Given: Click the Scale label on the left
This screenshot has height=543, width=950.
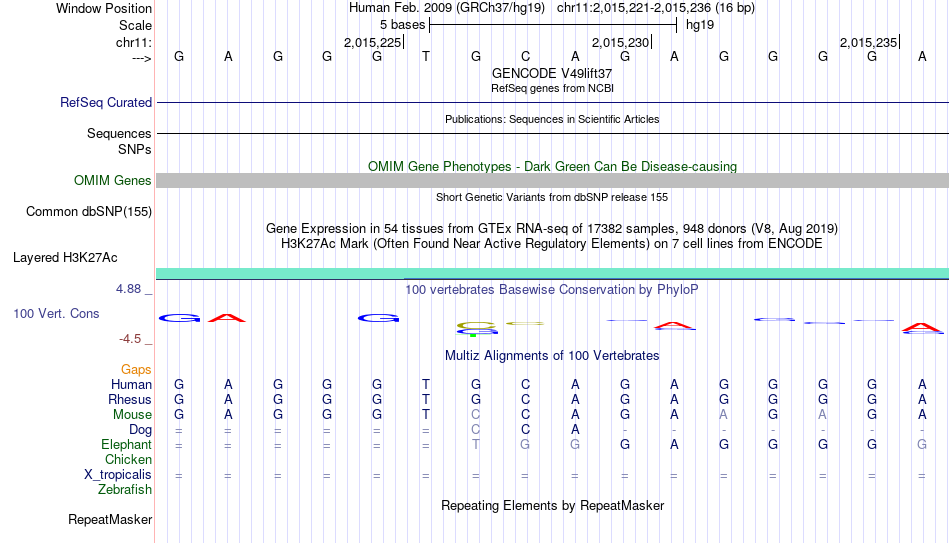Looking at the screenshot, I should 135,25.
